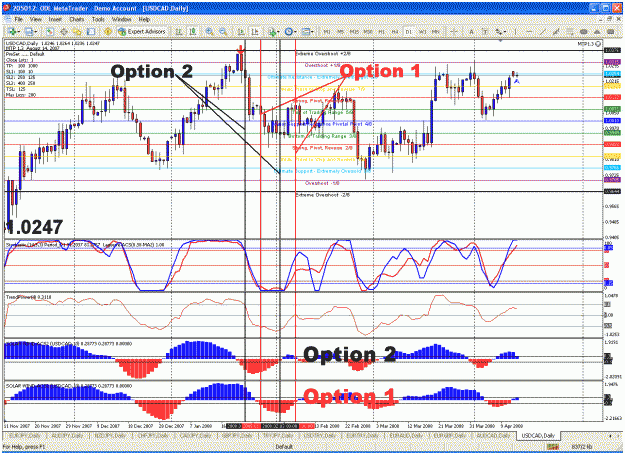The width and height of the screenshot is (625, 453).
Task: Switch to the AUDCAD,Daily chart tab
Action: point(493,436)
